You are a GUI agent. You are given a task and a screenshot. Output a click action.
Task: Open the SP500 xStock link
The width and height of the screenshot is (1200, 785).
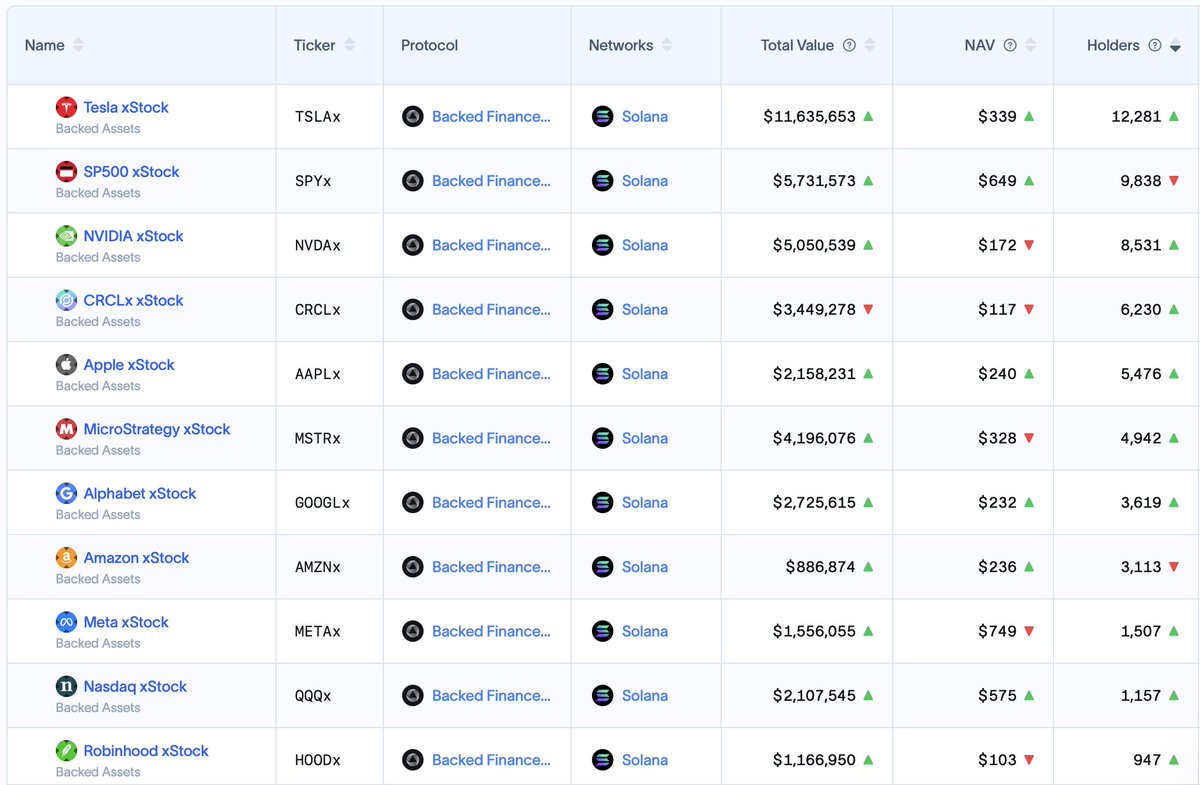click(131, 172)
